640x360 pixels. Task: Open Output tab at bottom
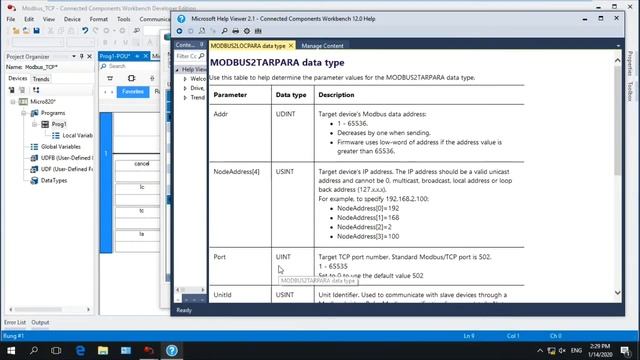pos(40,322)
